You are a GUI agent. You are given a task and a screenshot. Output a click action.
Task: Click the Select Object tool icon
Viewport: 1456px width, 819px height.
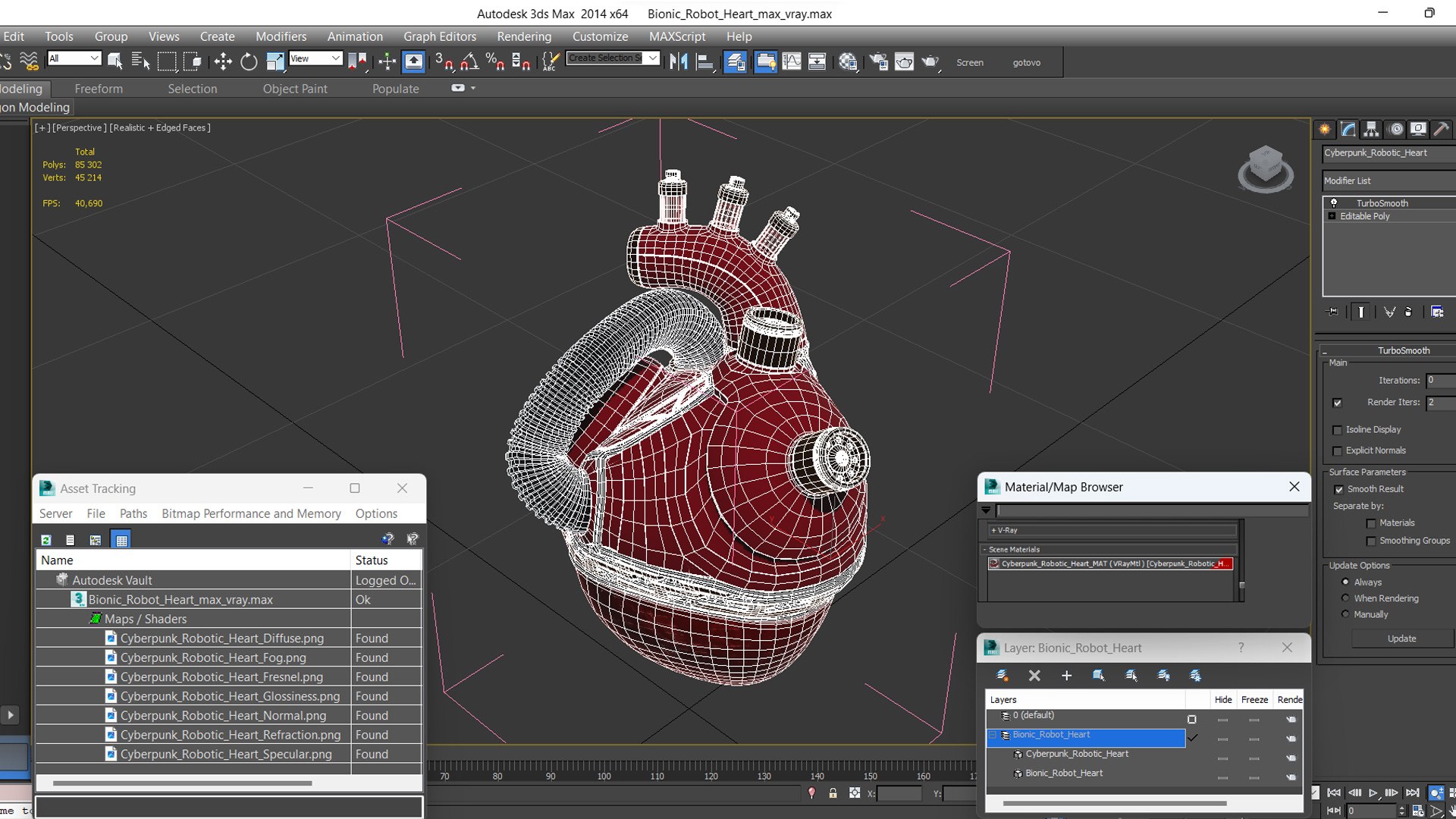point(115,61)
